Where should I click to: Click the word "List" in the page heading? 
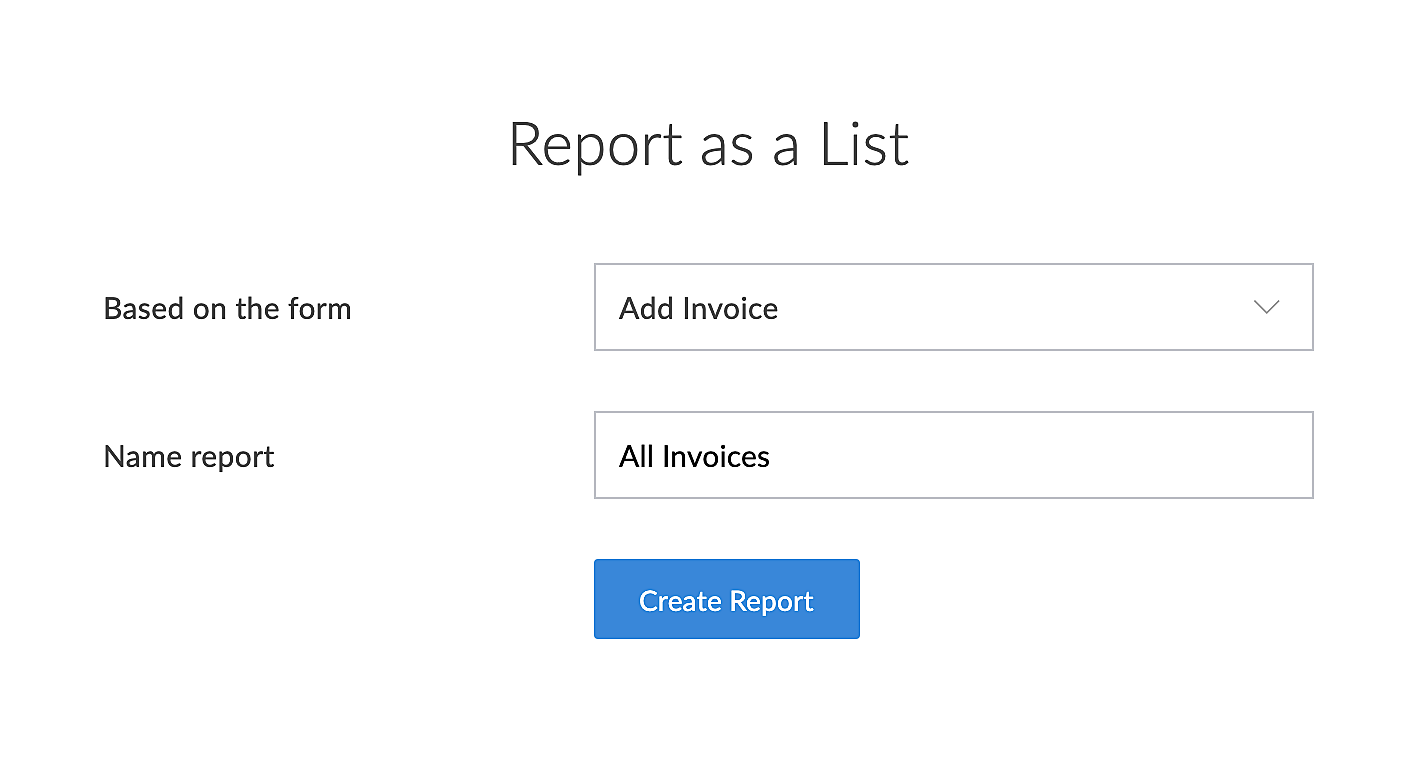click(x=864, y=144)
